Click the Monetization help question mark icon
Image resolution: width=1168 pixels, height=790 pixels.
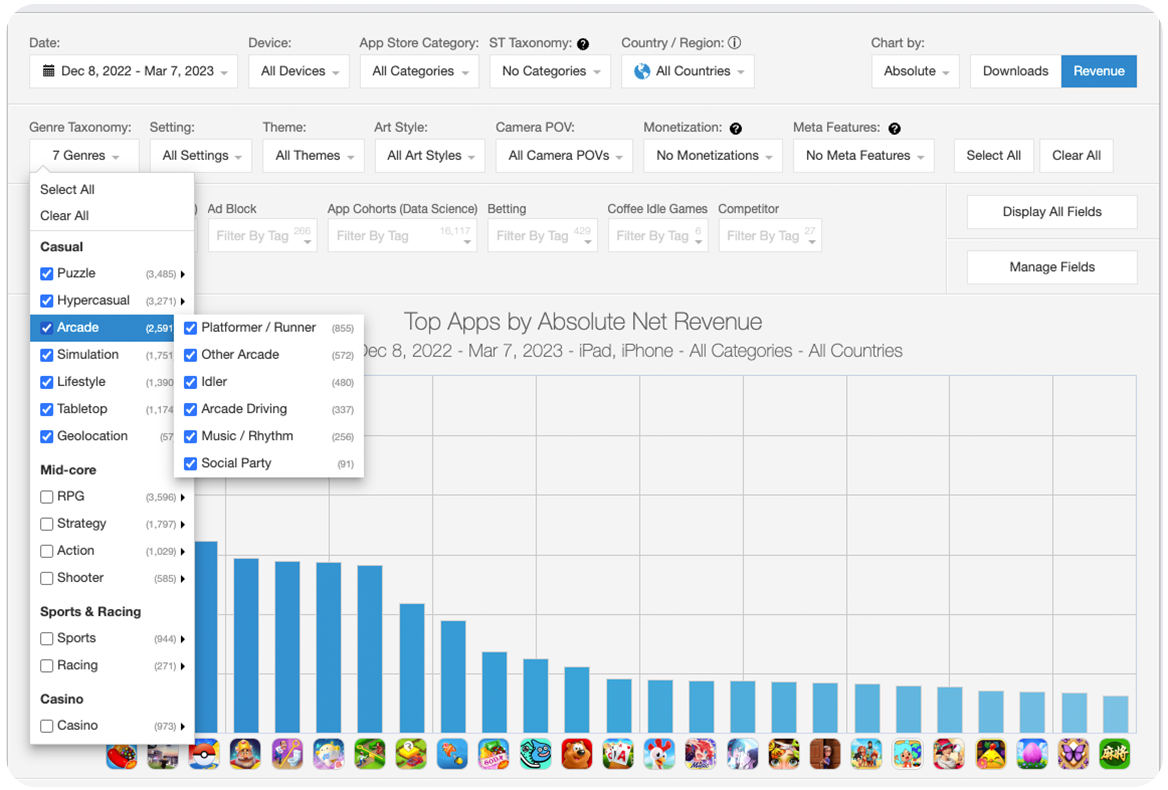click(736, 128)
